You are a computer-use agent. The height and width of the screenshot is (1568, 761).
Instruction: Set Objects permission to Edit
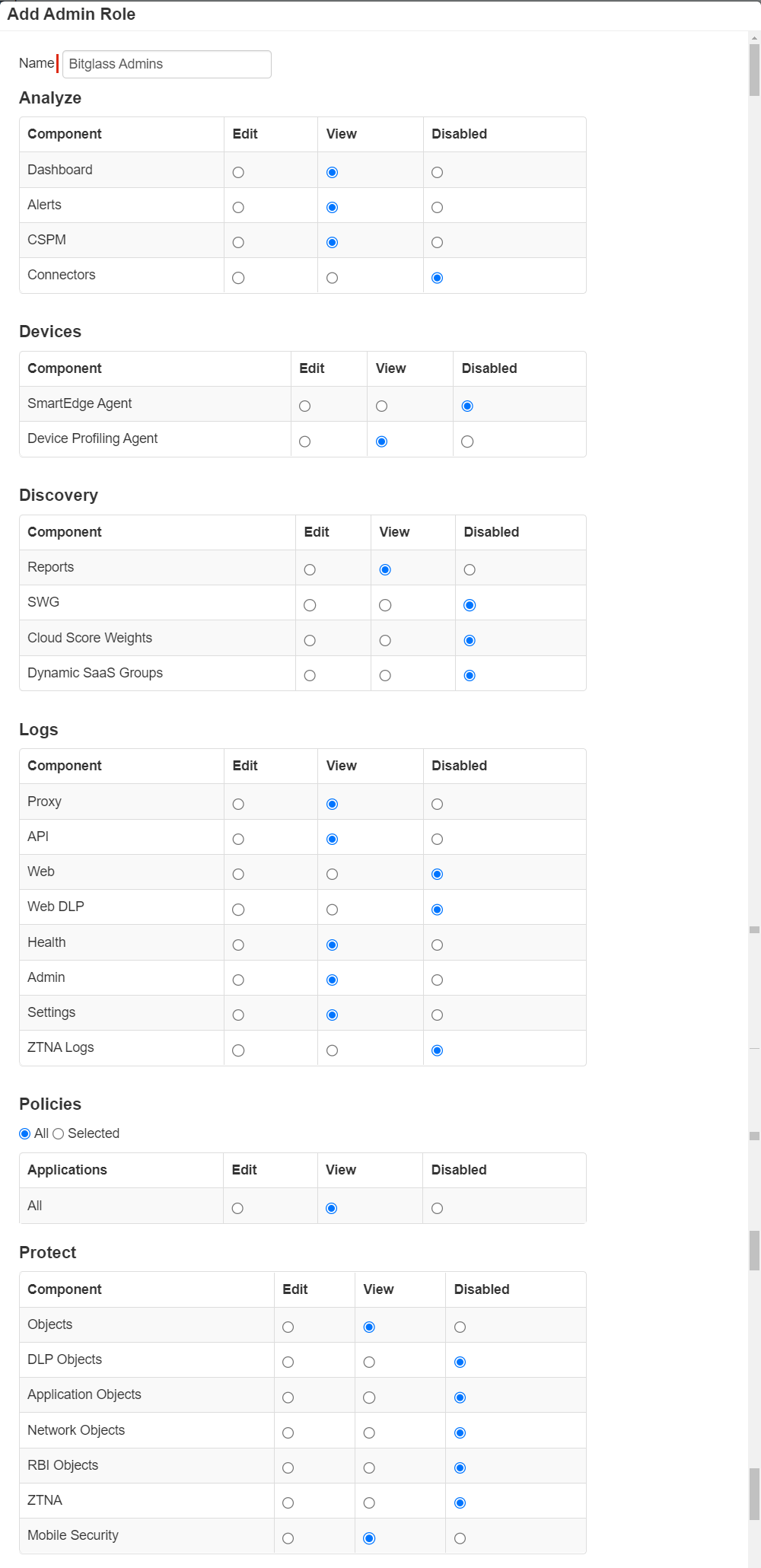(288, 1327)
